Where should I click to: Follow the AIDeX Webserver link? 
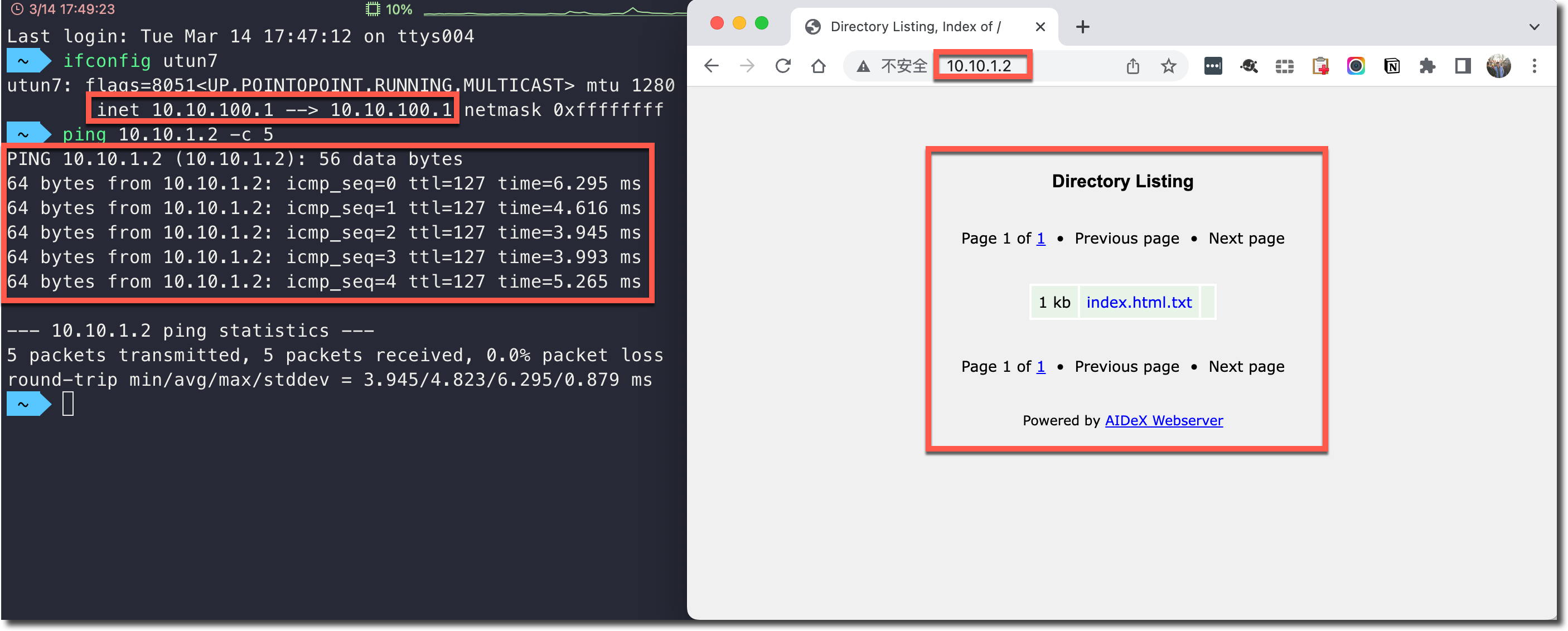1163,420
